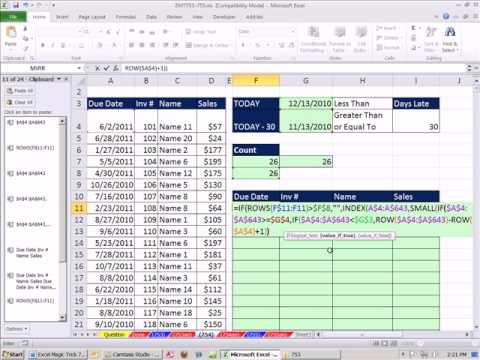The height and width of the screenshot is (360, 480).
Task: Toggle Align Text Right
Action: pyautogui.click(x=152, y=45)
